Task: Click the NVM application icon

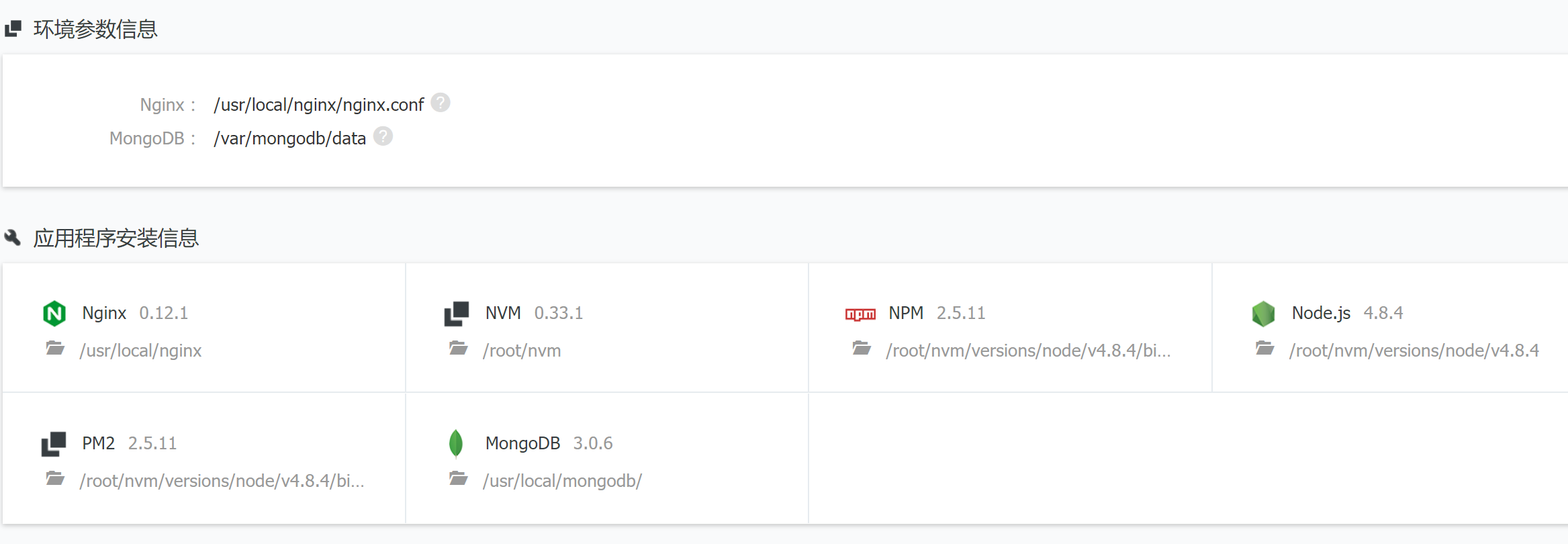Action: click(457, 314)
